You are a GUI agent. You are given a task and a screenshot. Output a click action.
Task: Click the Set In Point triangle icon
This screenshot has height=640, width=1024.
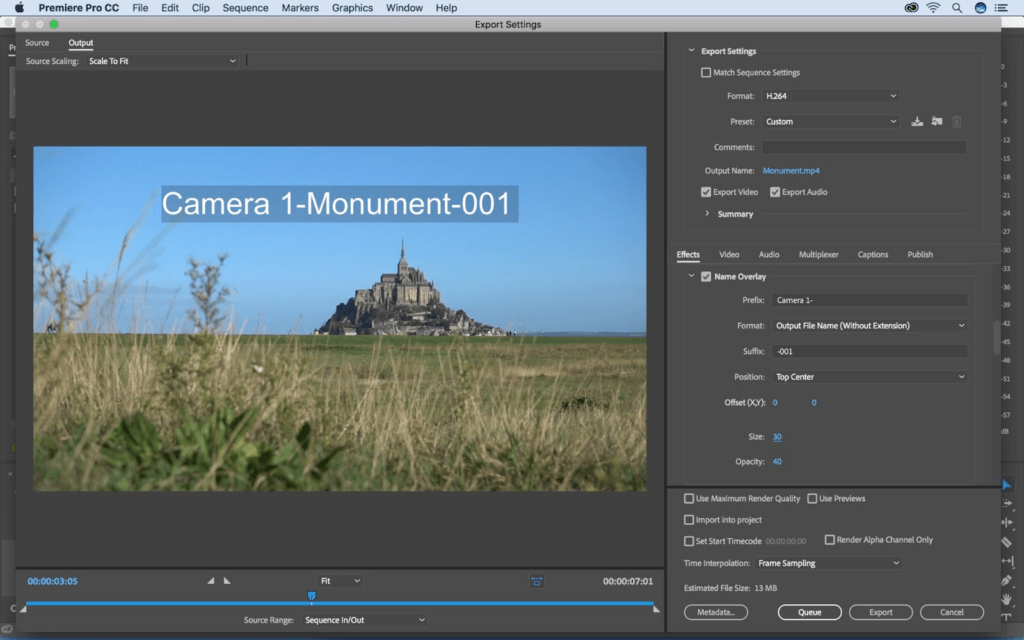point(210,581)
